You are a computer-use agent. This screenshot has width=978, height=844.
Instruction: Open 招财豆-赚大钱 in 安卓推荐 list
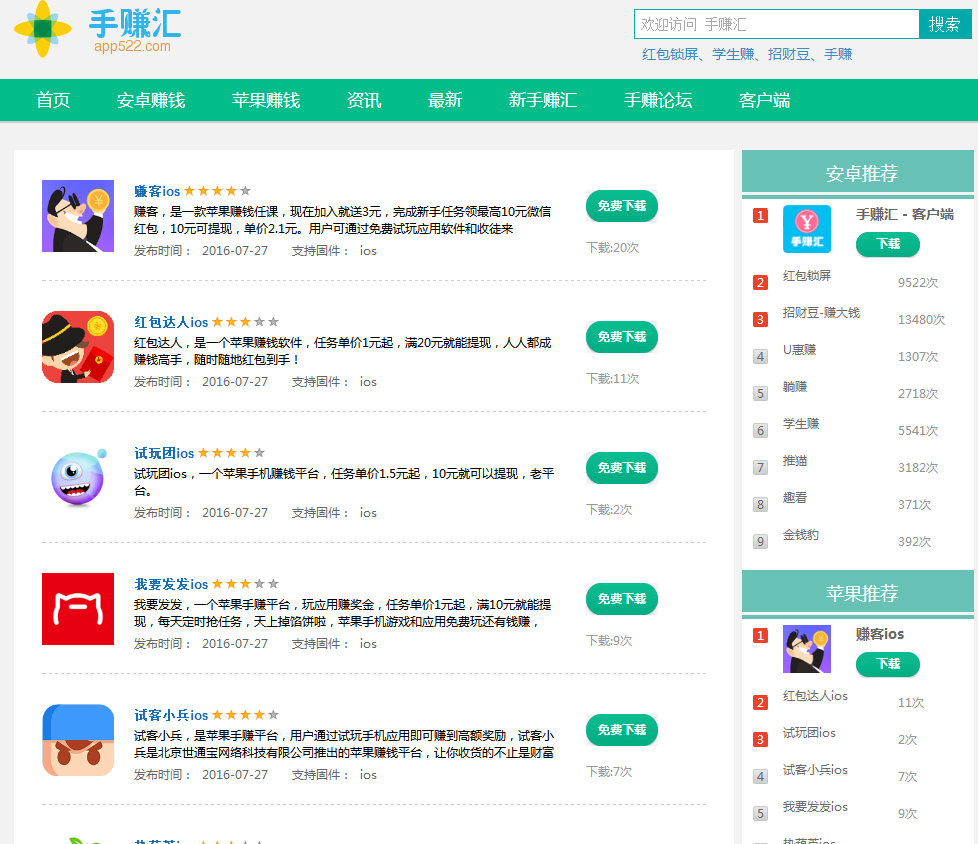pos(821,313)
